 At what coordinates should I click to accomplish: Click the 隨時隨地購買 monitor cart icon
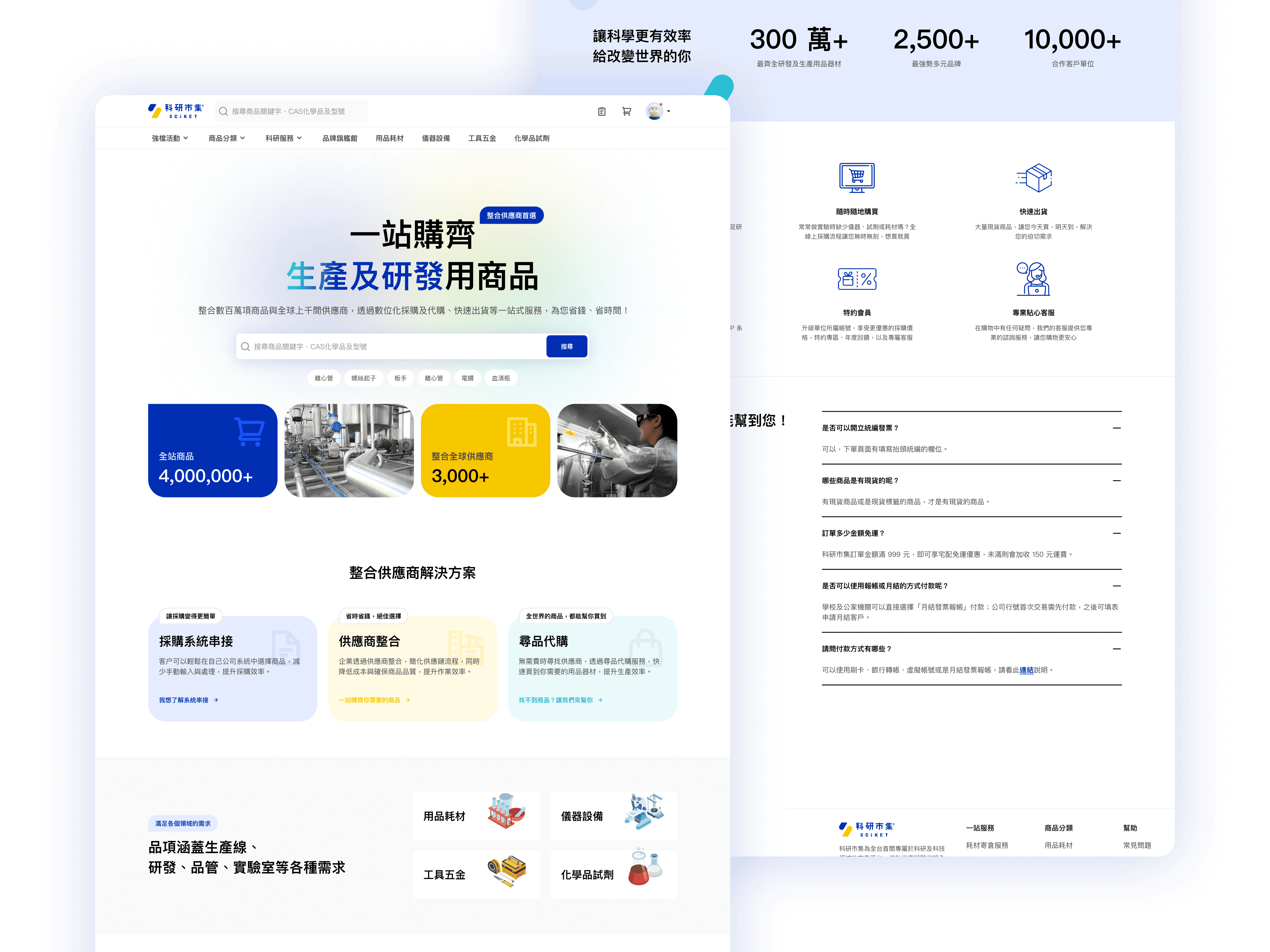[x=857, y=177]
